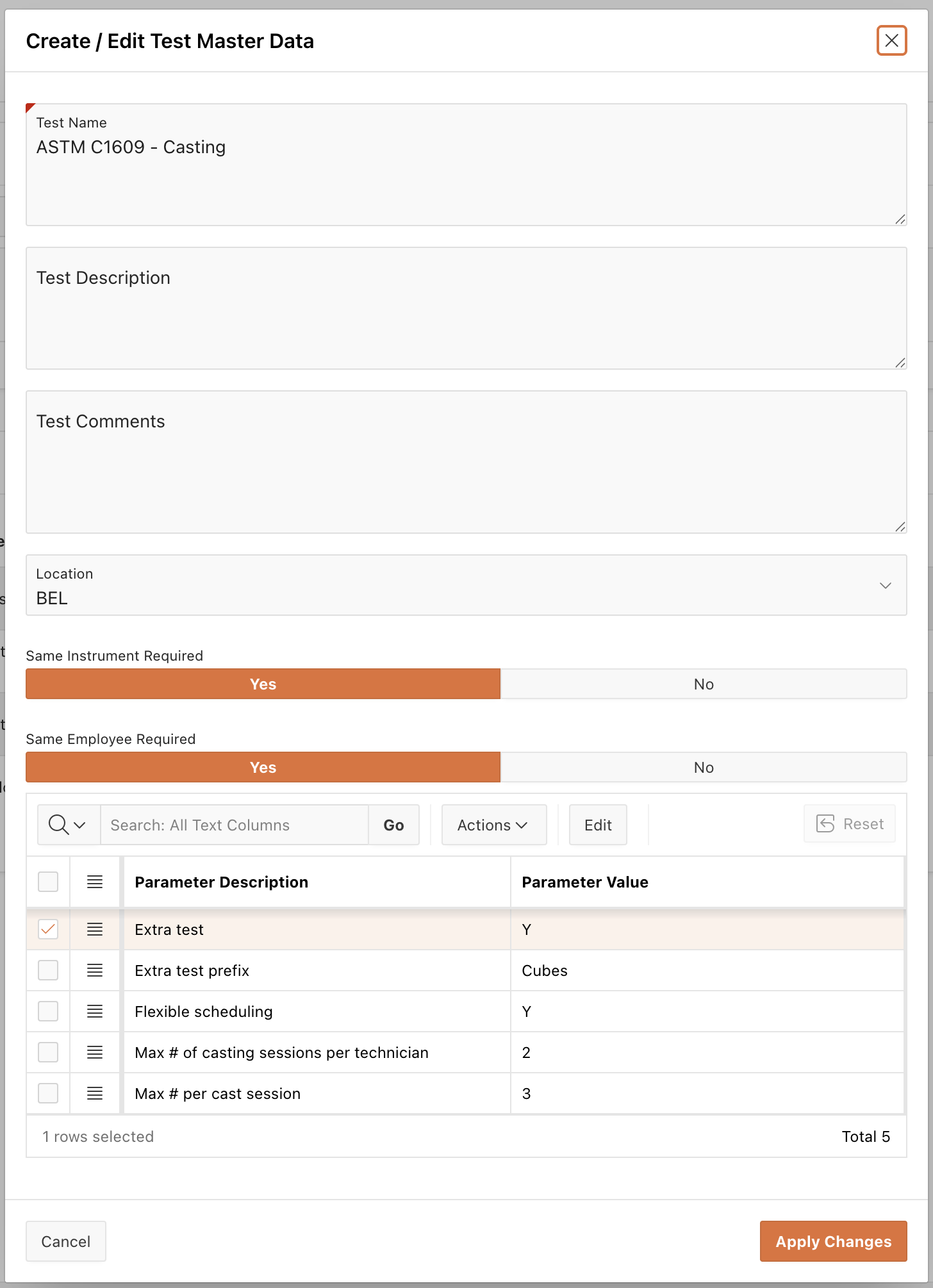Click the Parameter Value column header
Image resolution: width=933 pixels, height=1288 pixels.
(584, 882)
